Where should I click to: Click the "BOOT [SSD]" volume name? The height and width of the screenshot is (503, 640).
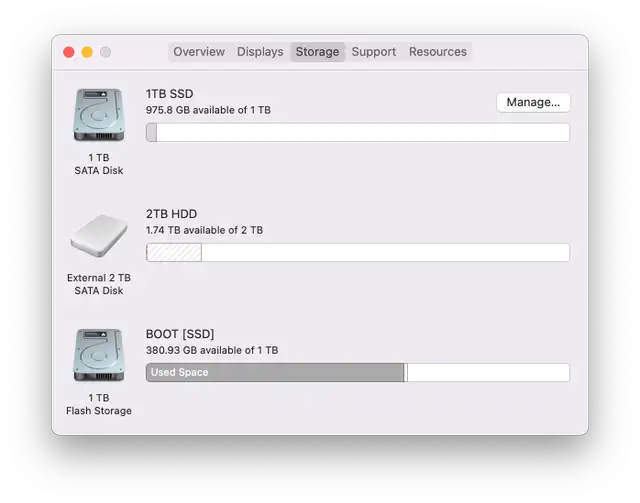[180, 334]
